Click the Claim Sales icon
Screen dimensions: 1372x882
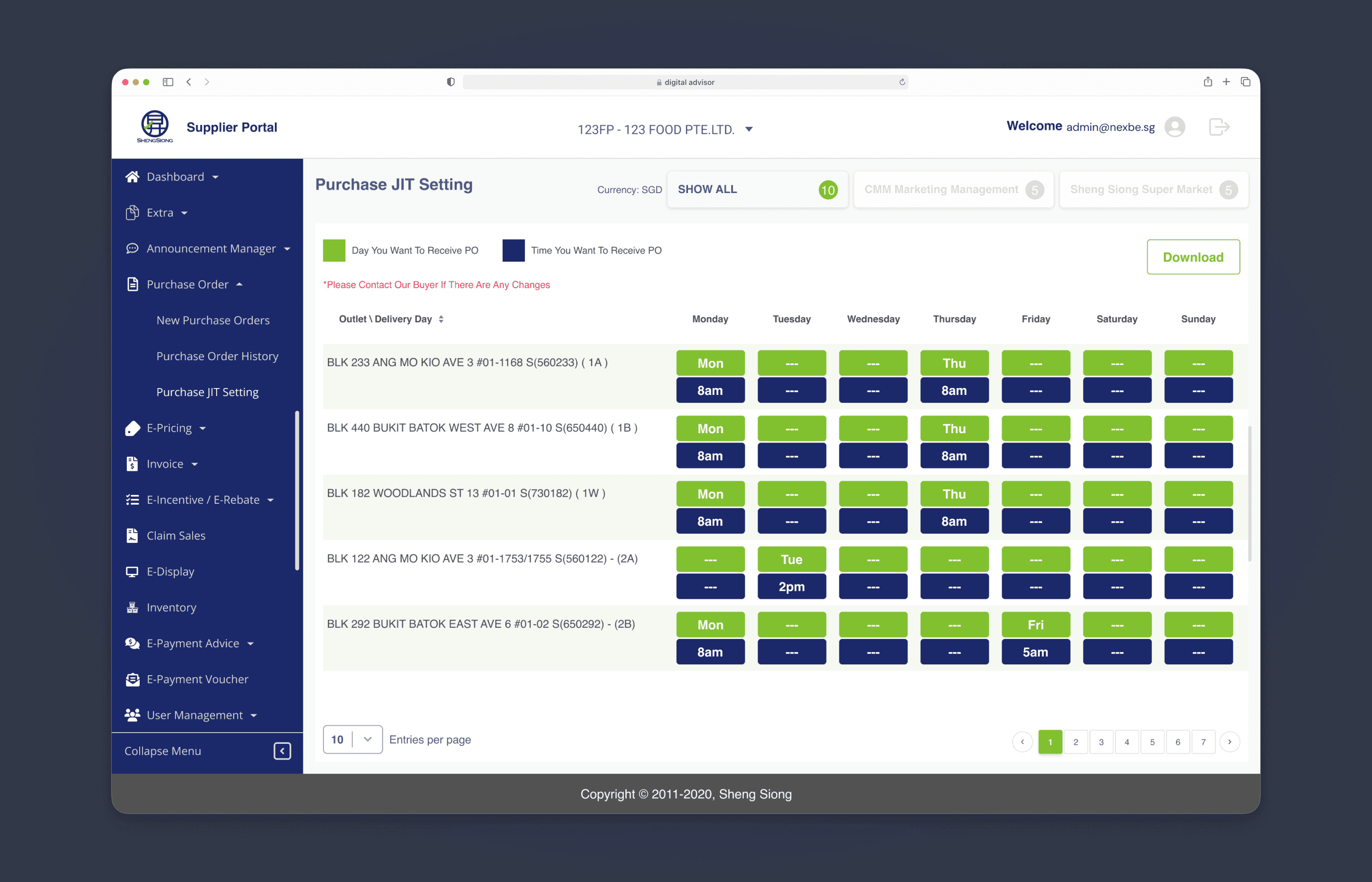pos(132,536)
